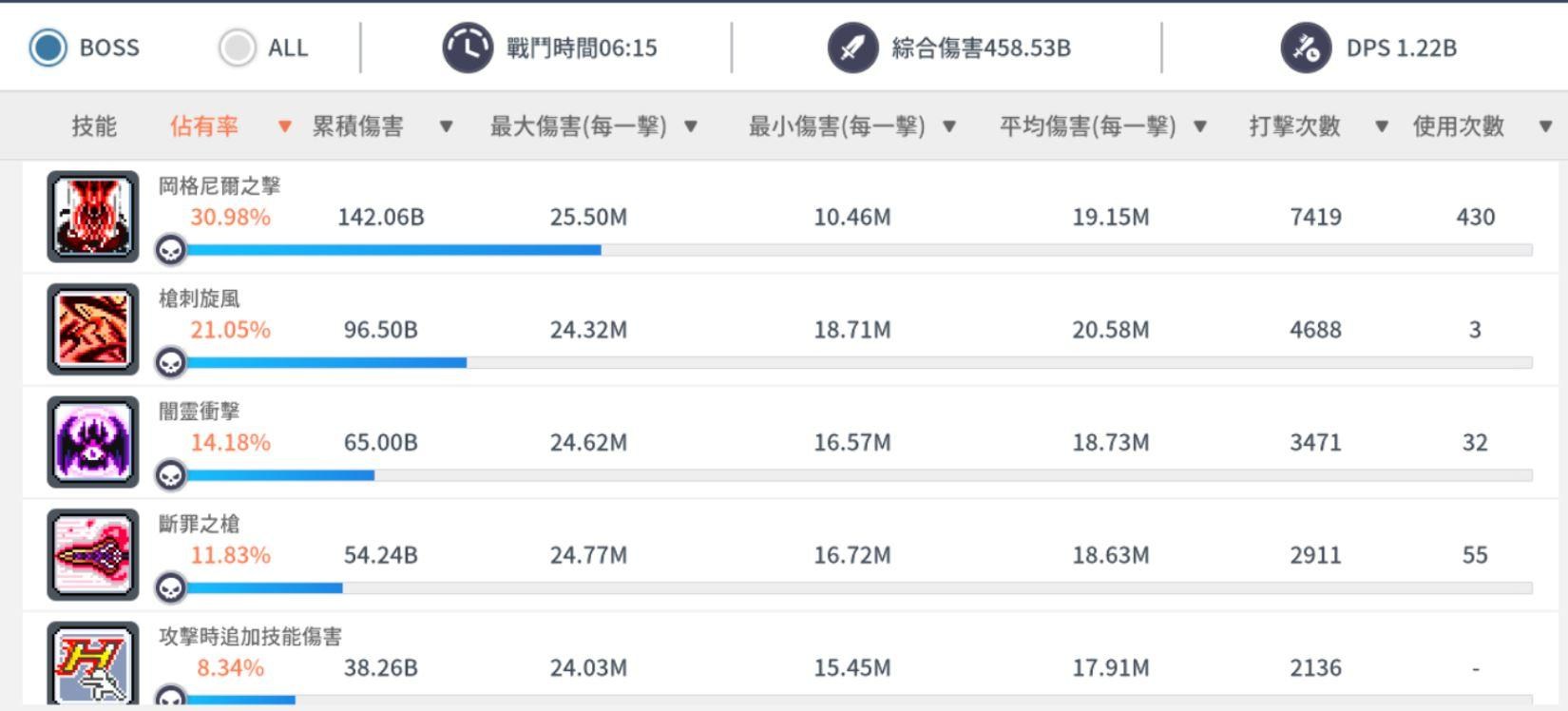1568x711 pixels.
Task: Click the 使用次數 column header
Action: tap(1459, 126)
